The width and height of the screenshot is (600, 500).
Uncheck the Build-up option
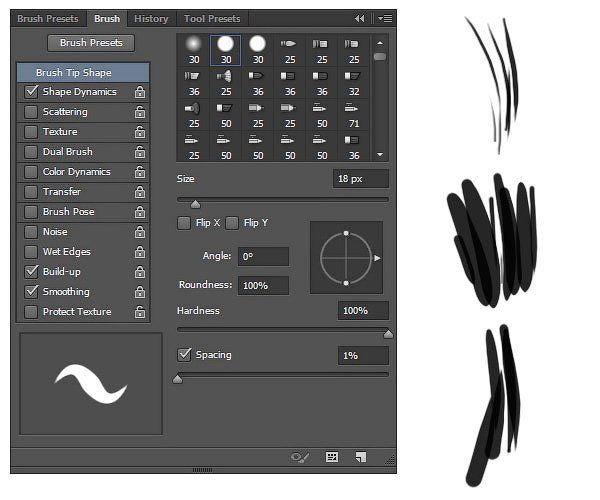[31, 272]
